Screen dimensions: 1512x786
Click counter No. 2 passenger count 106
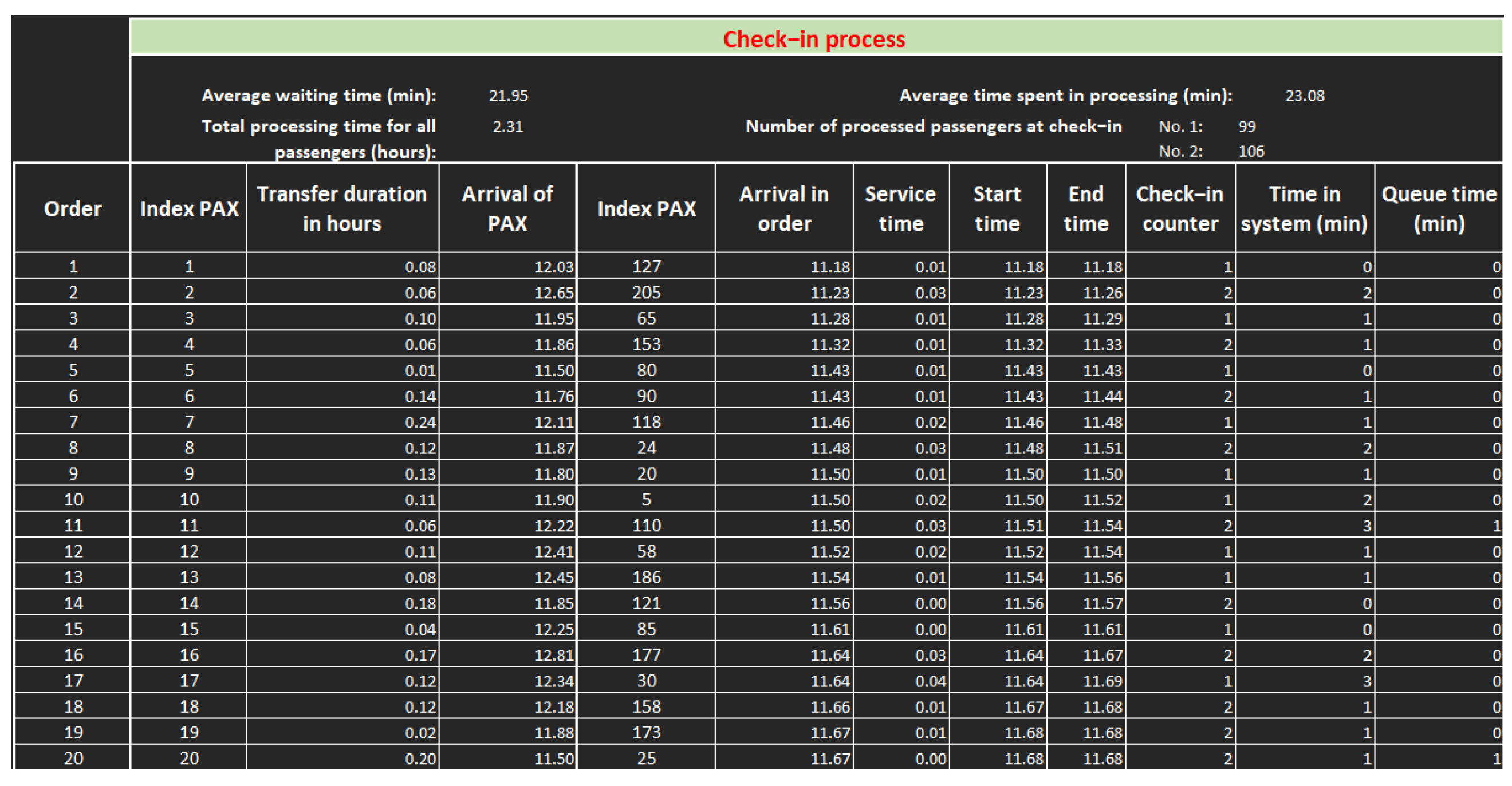click(x=1251, y=151)
